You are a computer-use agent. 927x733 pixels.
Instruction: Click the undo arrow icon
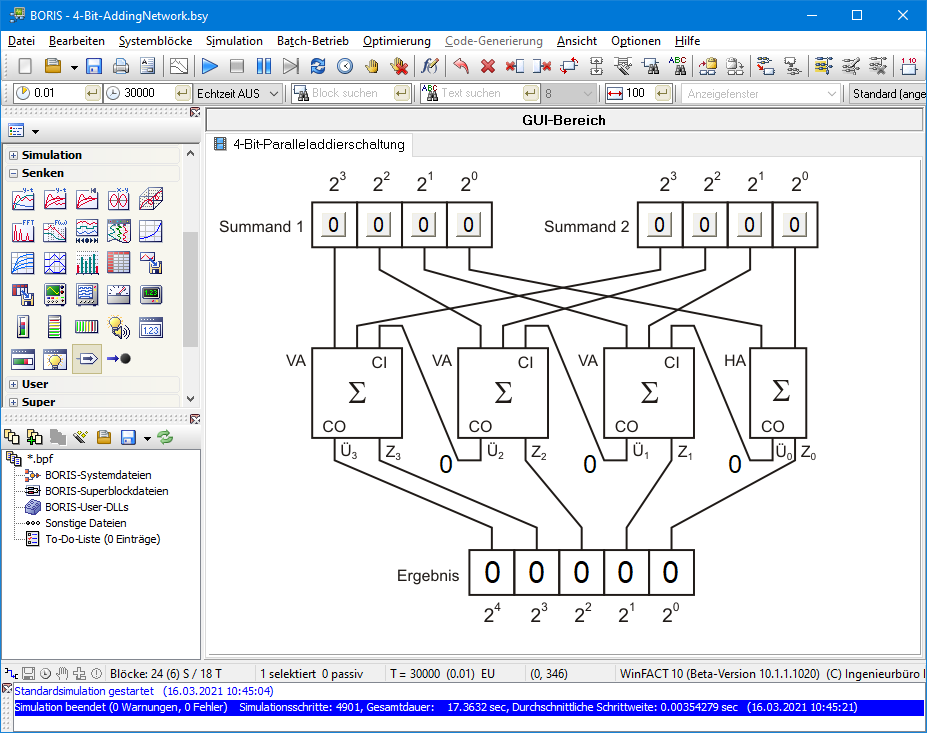461,66
